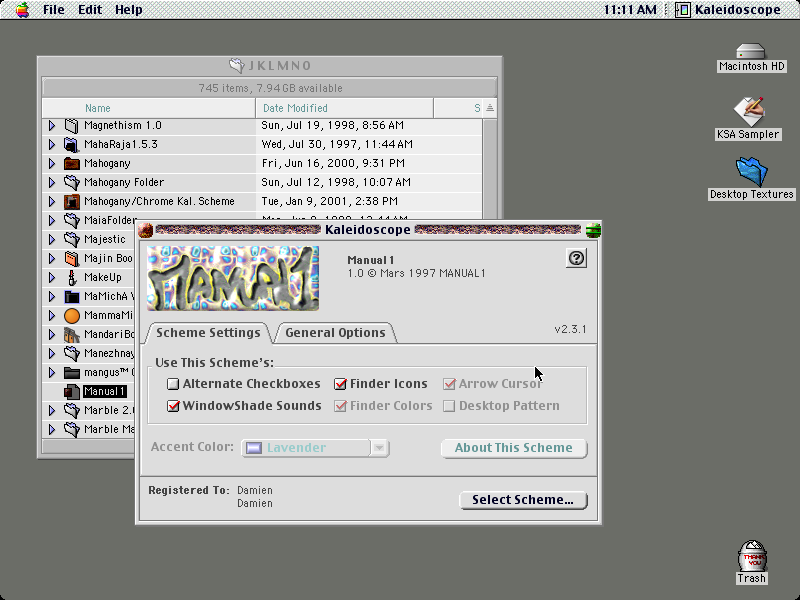The height and width of the screenshot is (600, 800).
Task: Click the sort order arrow in JKLMNO window
Action: (x=490, y=108)
